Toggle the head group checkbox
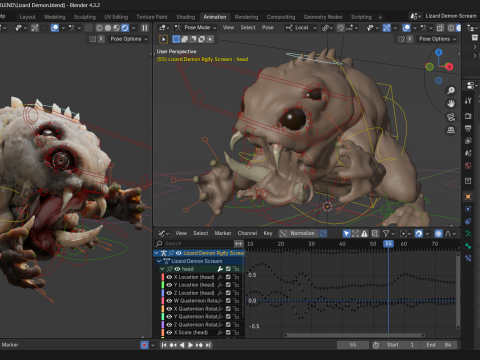The width and height of the screenshot is (480, 360). tap(228, 269)
